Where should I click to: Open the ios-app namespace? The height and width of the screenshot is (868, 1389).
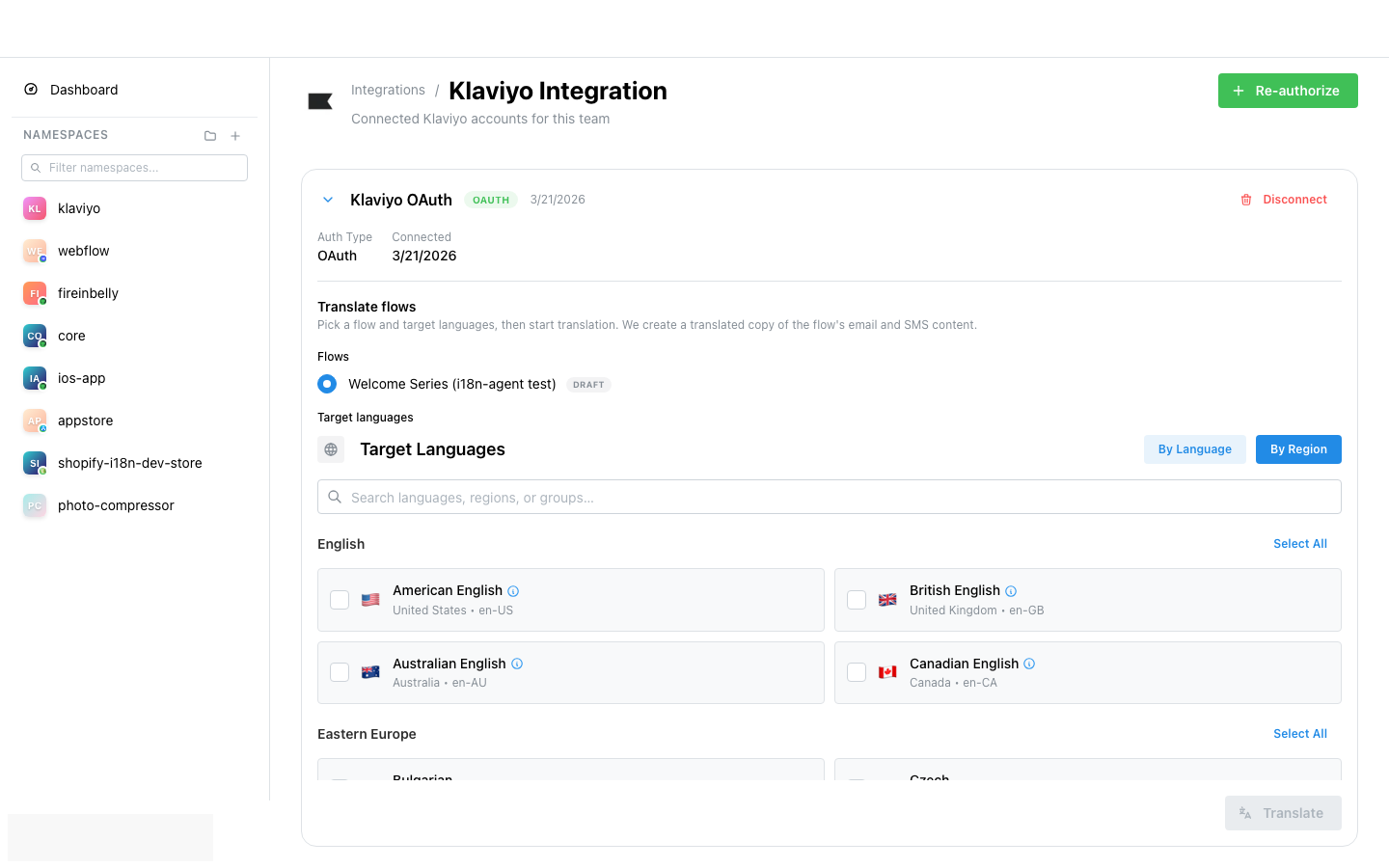click(x=134, y=378)
